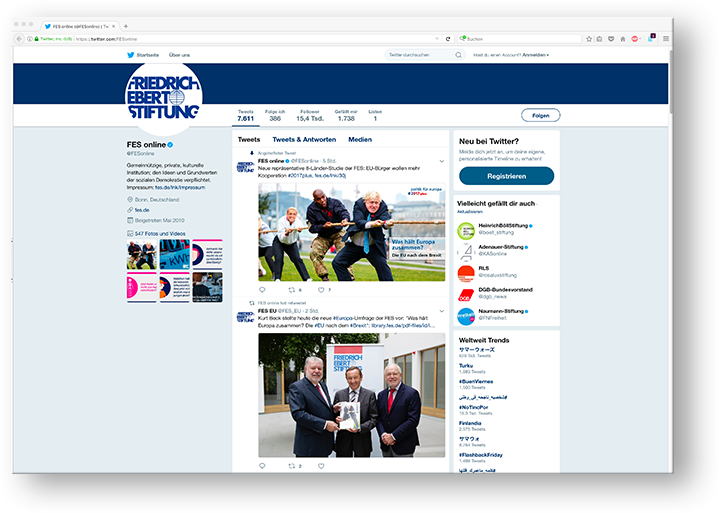Expand the pinned tweet options chevron

pyautogui.click(x=442, y=161)
